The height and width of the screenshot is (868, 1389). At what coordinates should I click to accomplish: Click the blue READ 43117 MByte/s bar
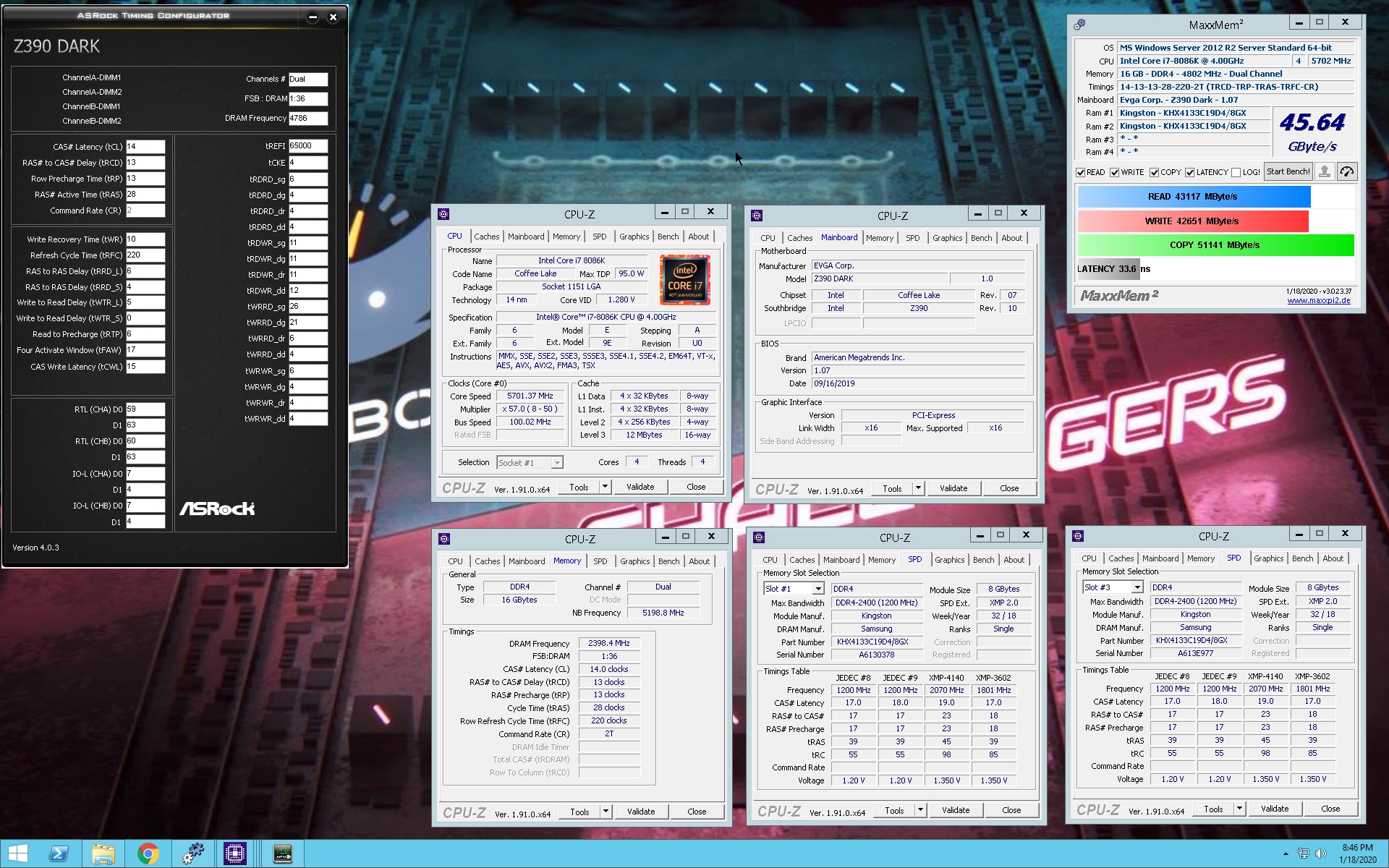click(1194, 197)
